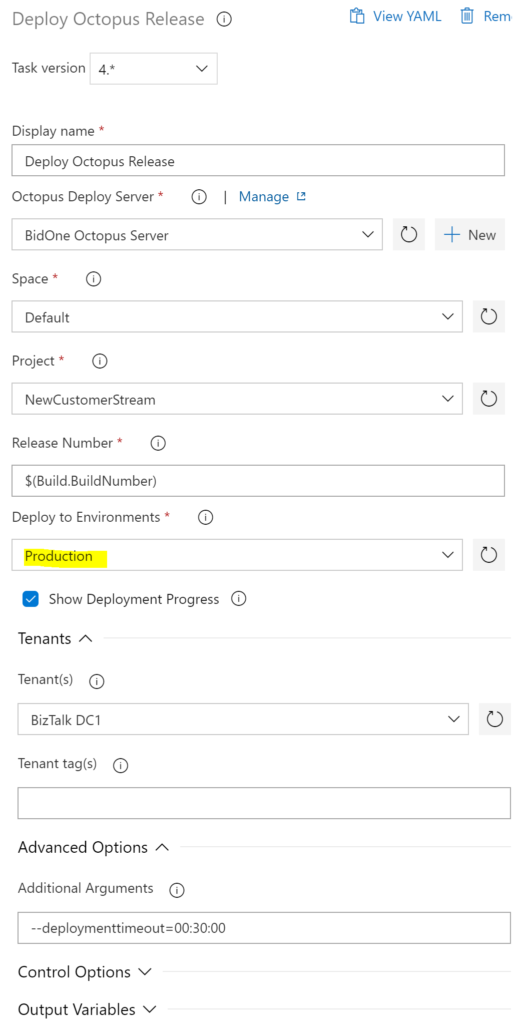Click the info icon beside Deploy Octopus Release title

[224, 20]
